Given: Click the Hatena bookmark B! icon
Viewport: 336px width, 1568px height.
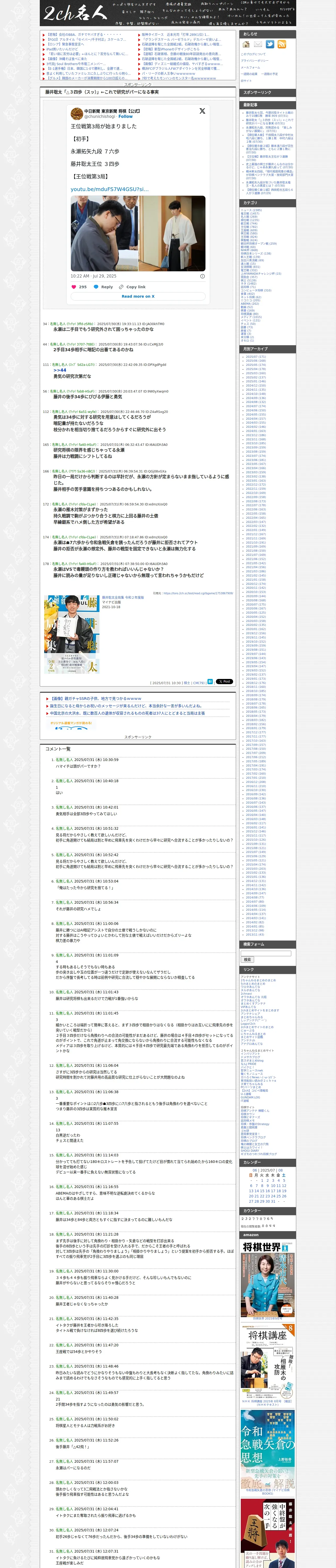Looking at the screenshot, I should point(210,682).
